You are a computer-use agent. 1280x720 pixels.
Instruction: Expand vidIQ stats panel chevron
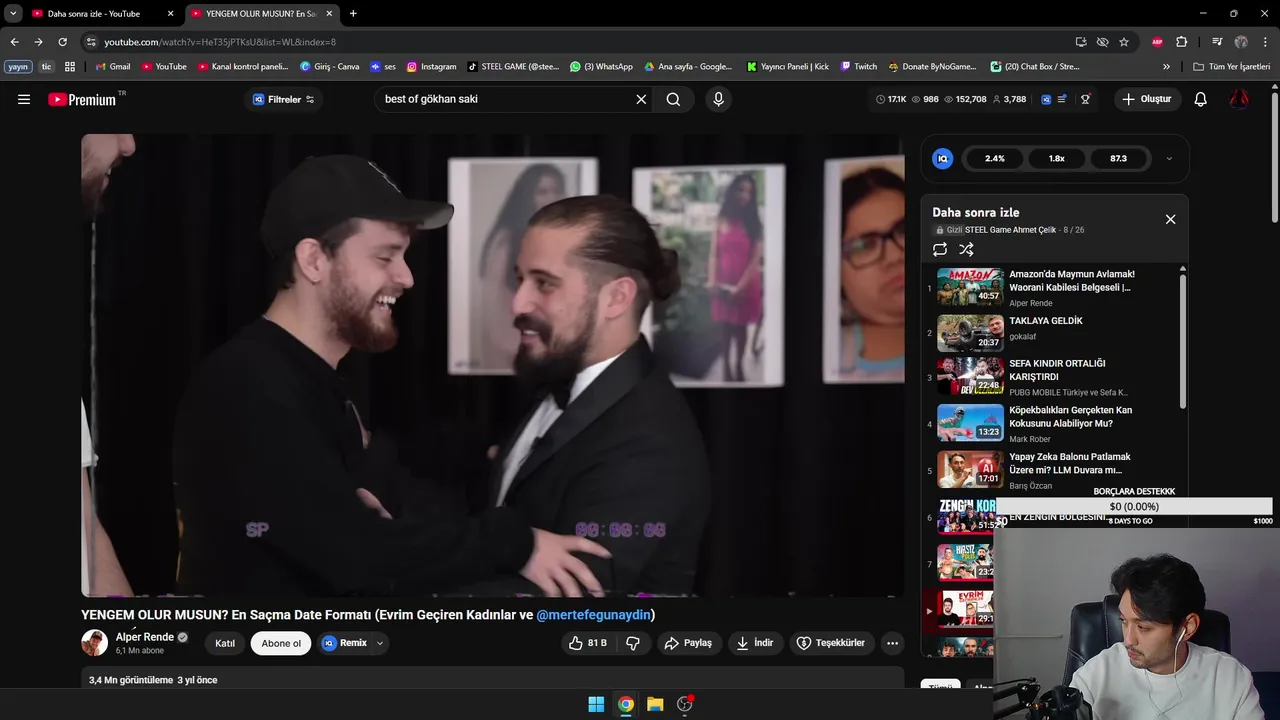1169,158
